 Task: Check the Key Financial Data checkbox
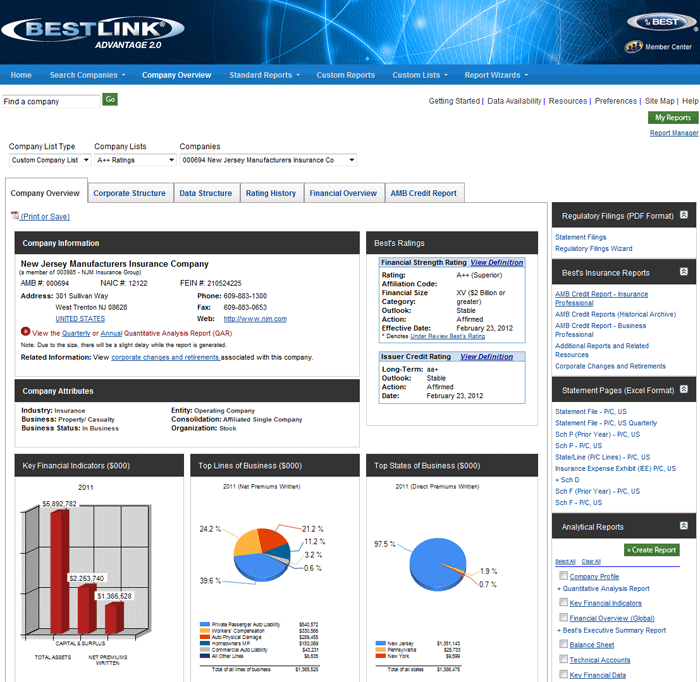pyautogui.click(x=563, y=674)
